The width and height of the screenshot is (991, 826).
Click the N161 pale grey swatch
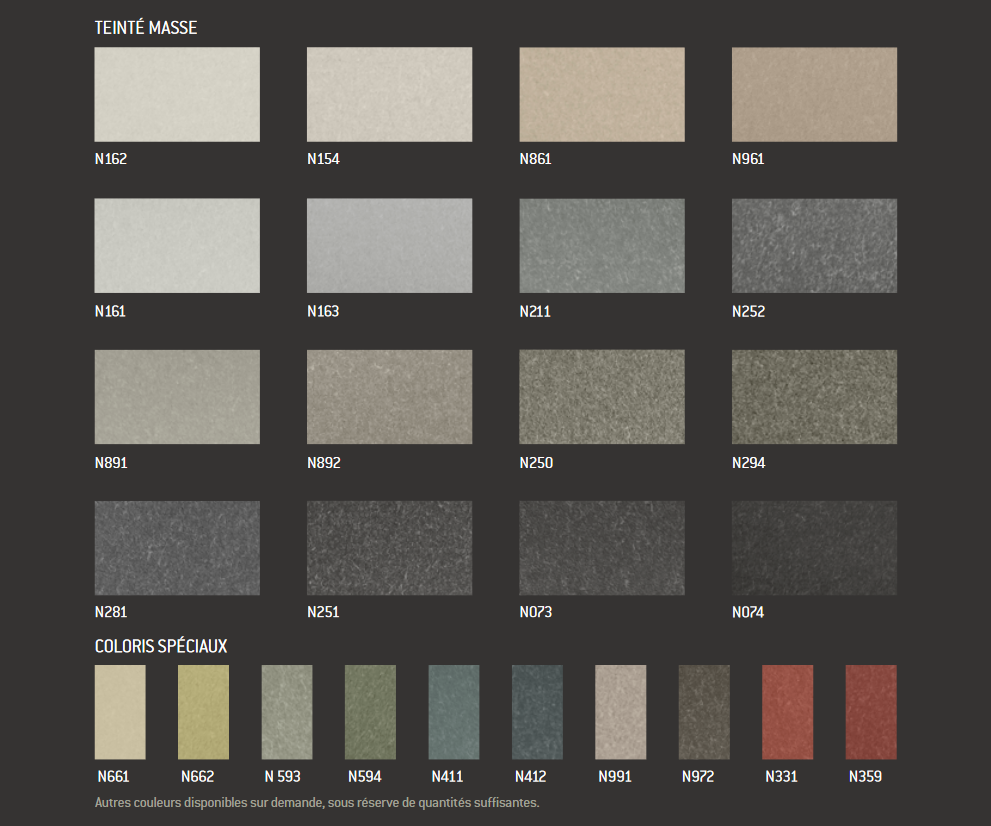[x=177, y=245]
